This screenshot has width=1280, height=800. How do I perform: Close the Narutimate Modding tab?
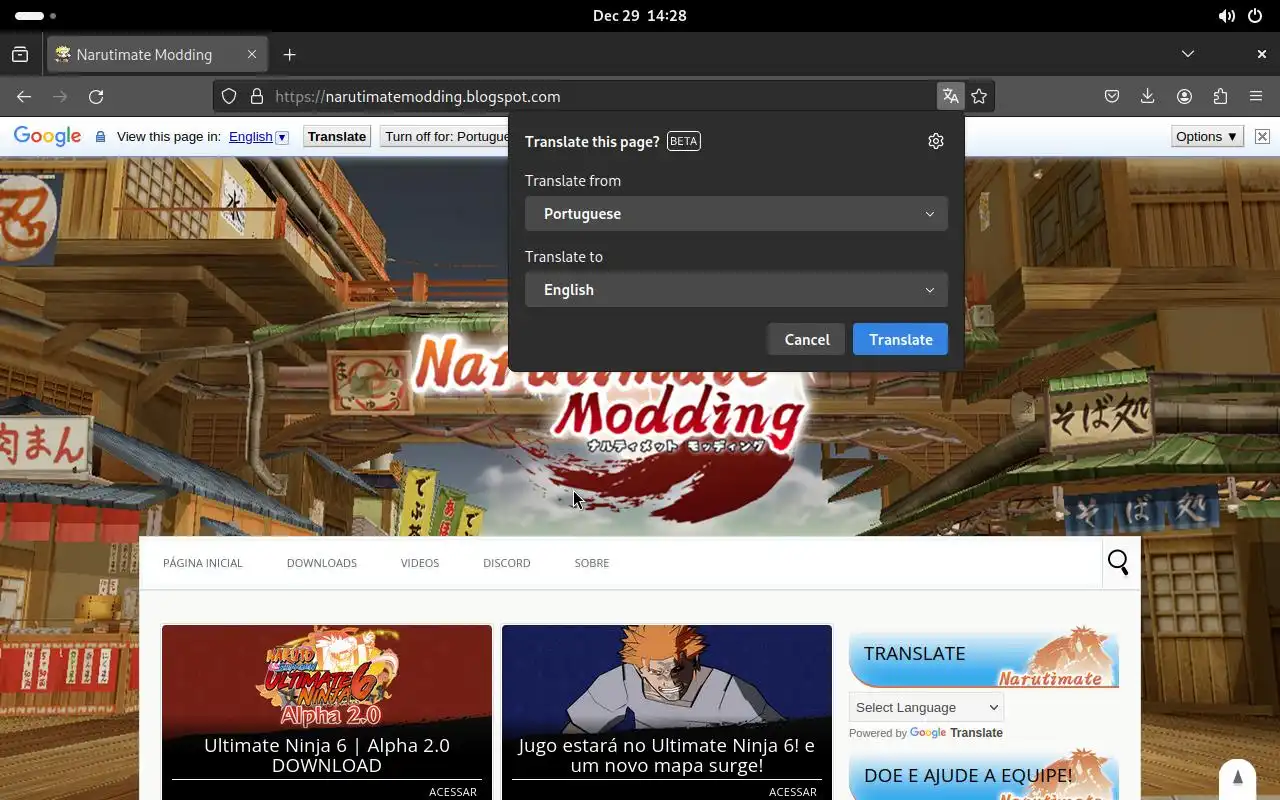click(252, 55)
